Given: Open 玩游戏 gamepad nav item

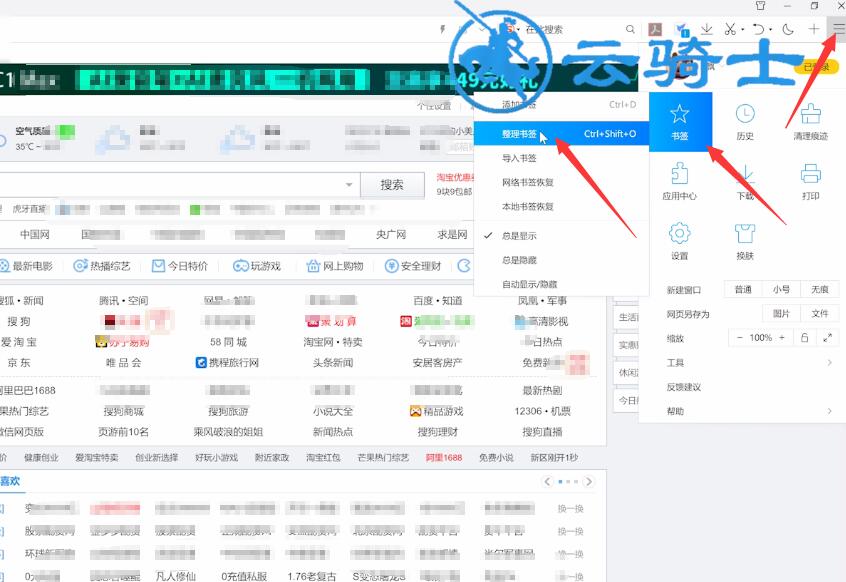Looking at the screenshot, I should pos(257,266).
